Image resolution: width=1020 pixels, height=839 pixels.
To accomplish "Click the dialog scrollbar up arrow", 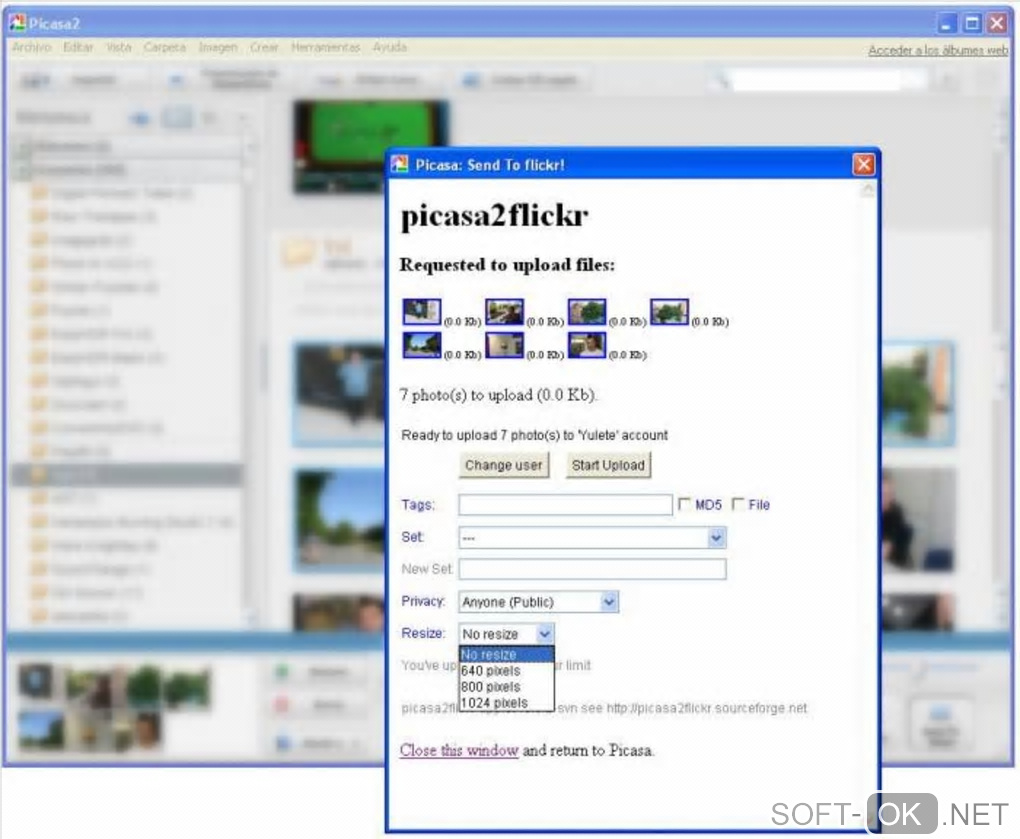I will 867,189.
